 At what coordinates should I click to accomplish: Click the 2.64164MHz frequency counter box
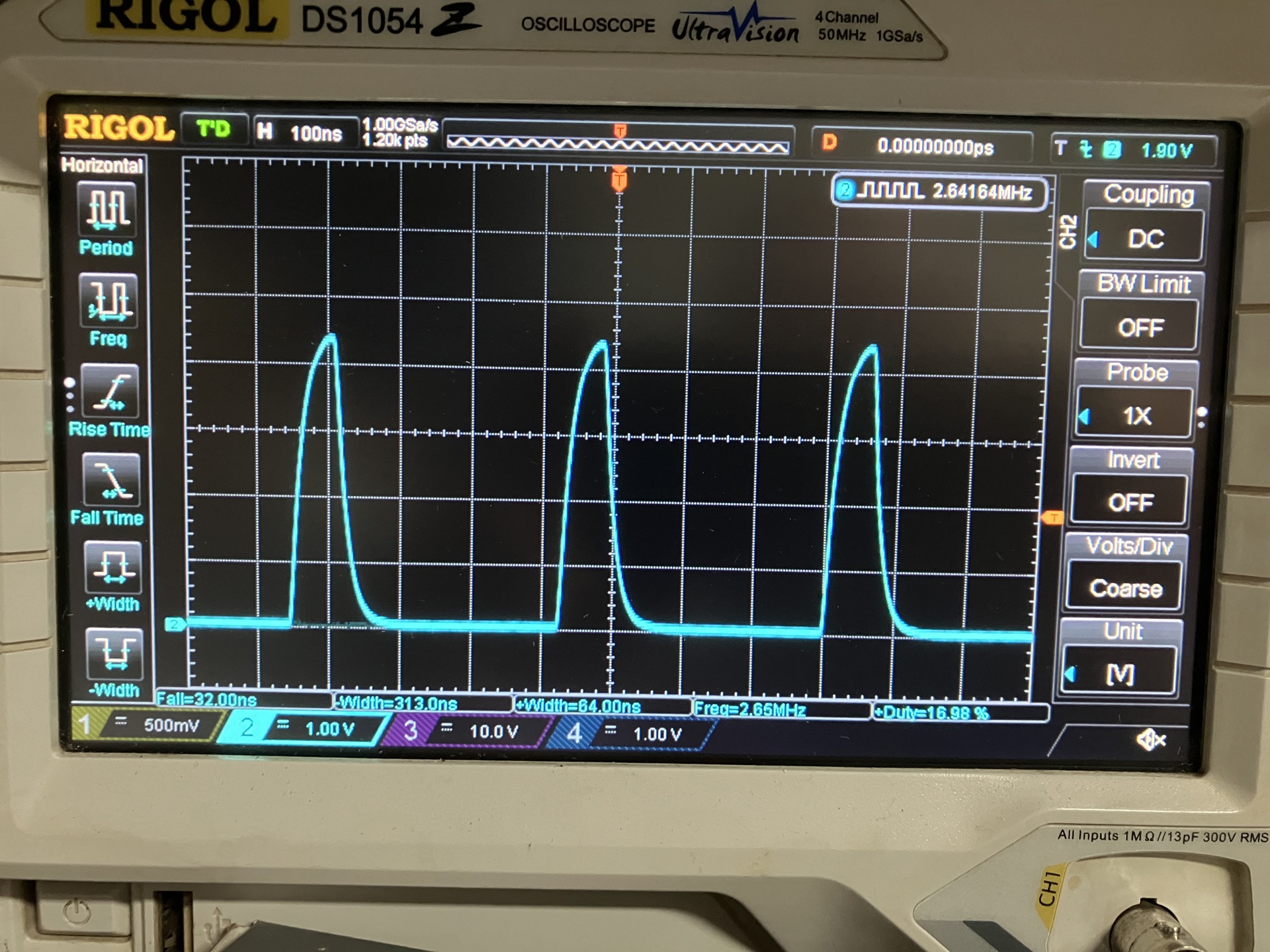pyautogui.click(x=939, y=192)
